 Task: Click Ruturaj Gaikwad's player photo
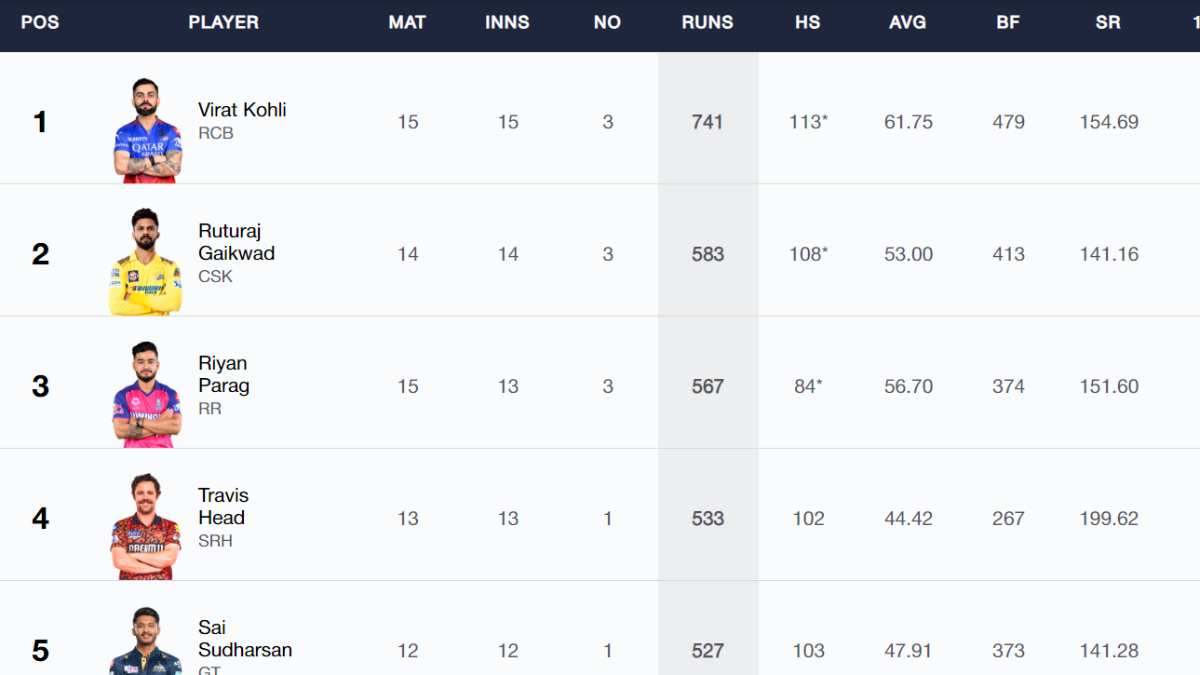(146, 262)
